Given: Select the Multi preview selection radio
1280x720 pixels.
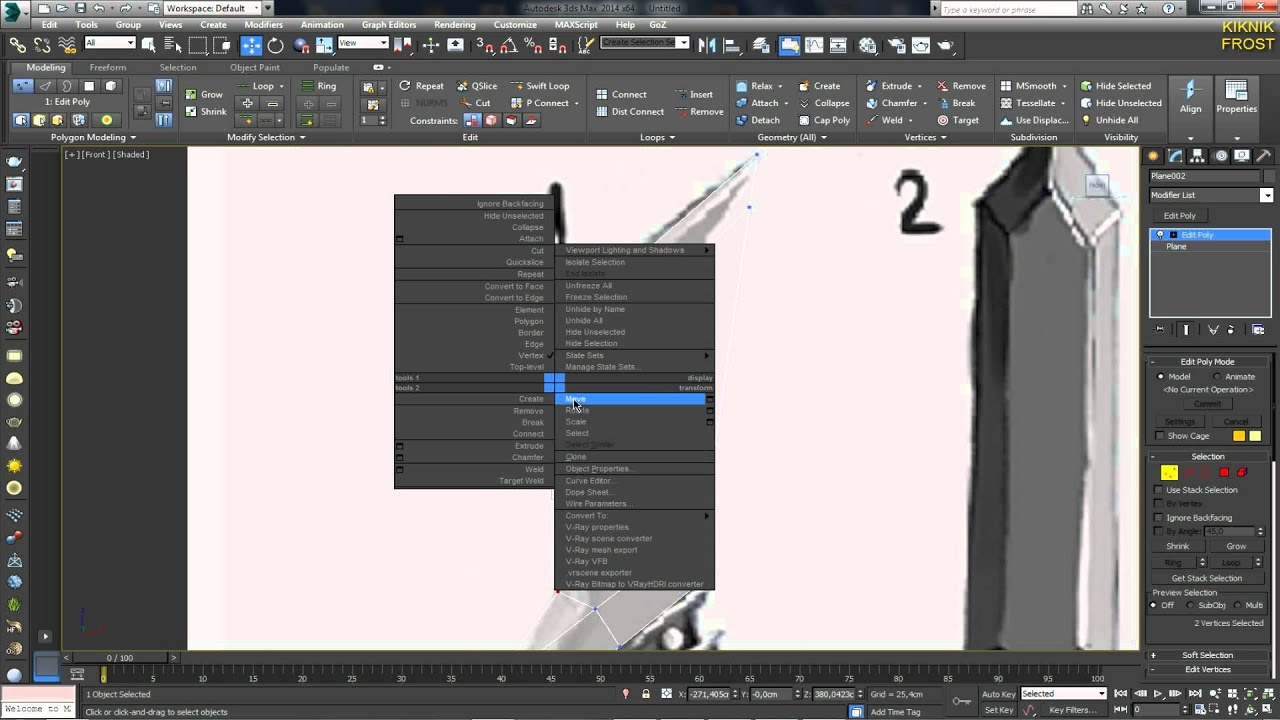Looking at the screenshot, I should (x=1238, y=605).
